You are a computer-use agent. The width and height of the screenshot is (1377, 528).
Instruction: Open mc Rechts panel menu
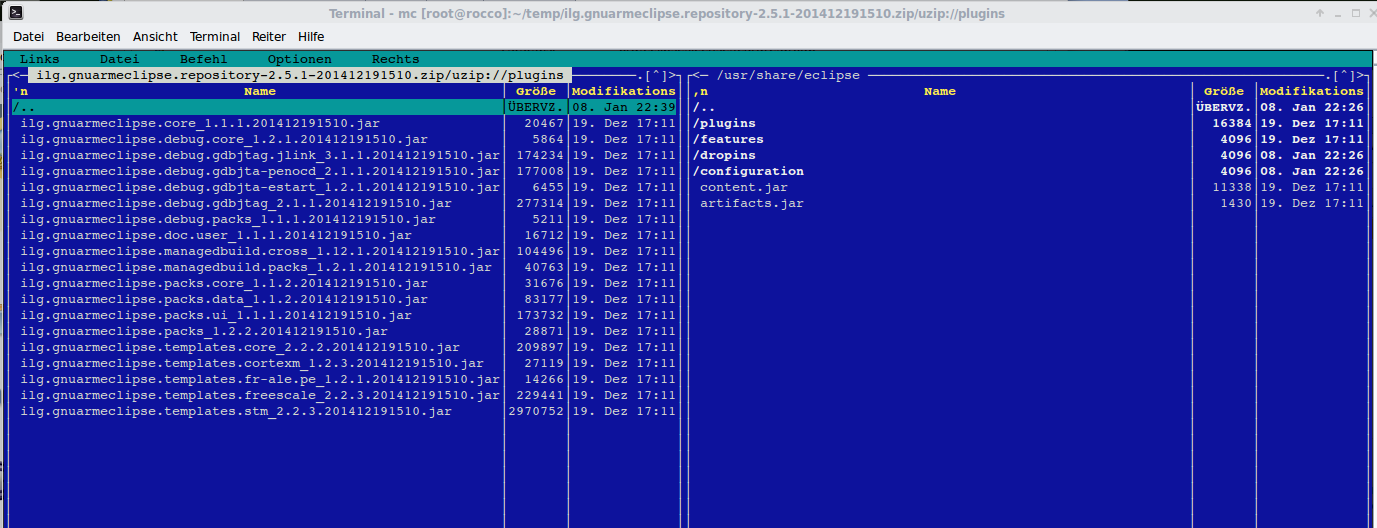(396, 59)
